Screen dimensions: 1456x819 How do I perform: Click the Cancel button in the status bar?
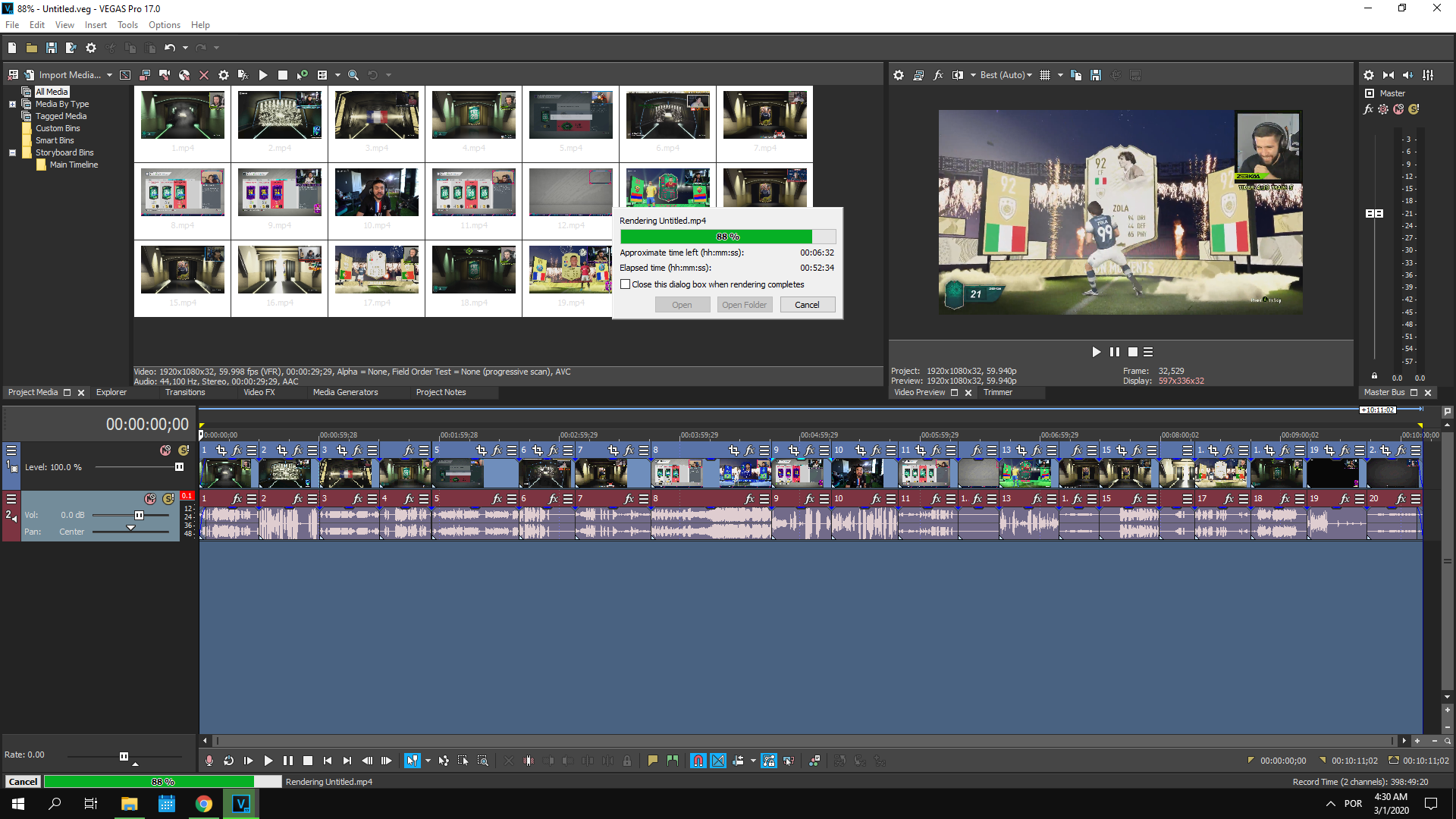(23, 782)
